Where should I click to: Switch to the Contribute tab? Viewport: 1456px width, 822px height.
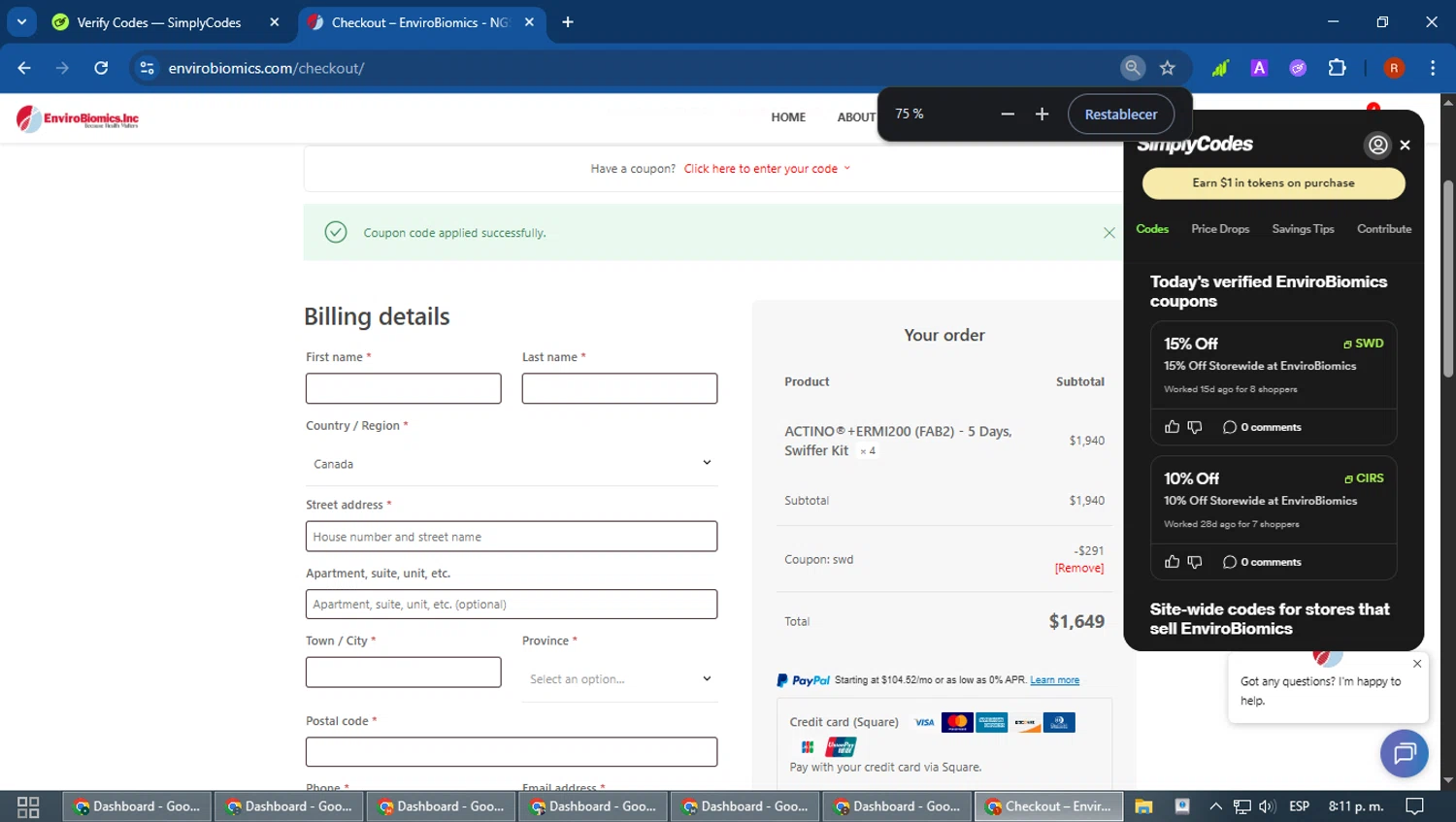1384,229
